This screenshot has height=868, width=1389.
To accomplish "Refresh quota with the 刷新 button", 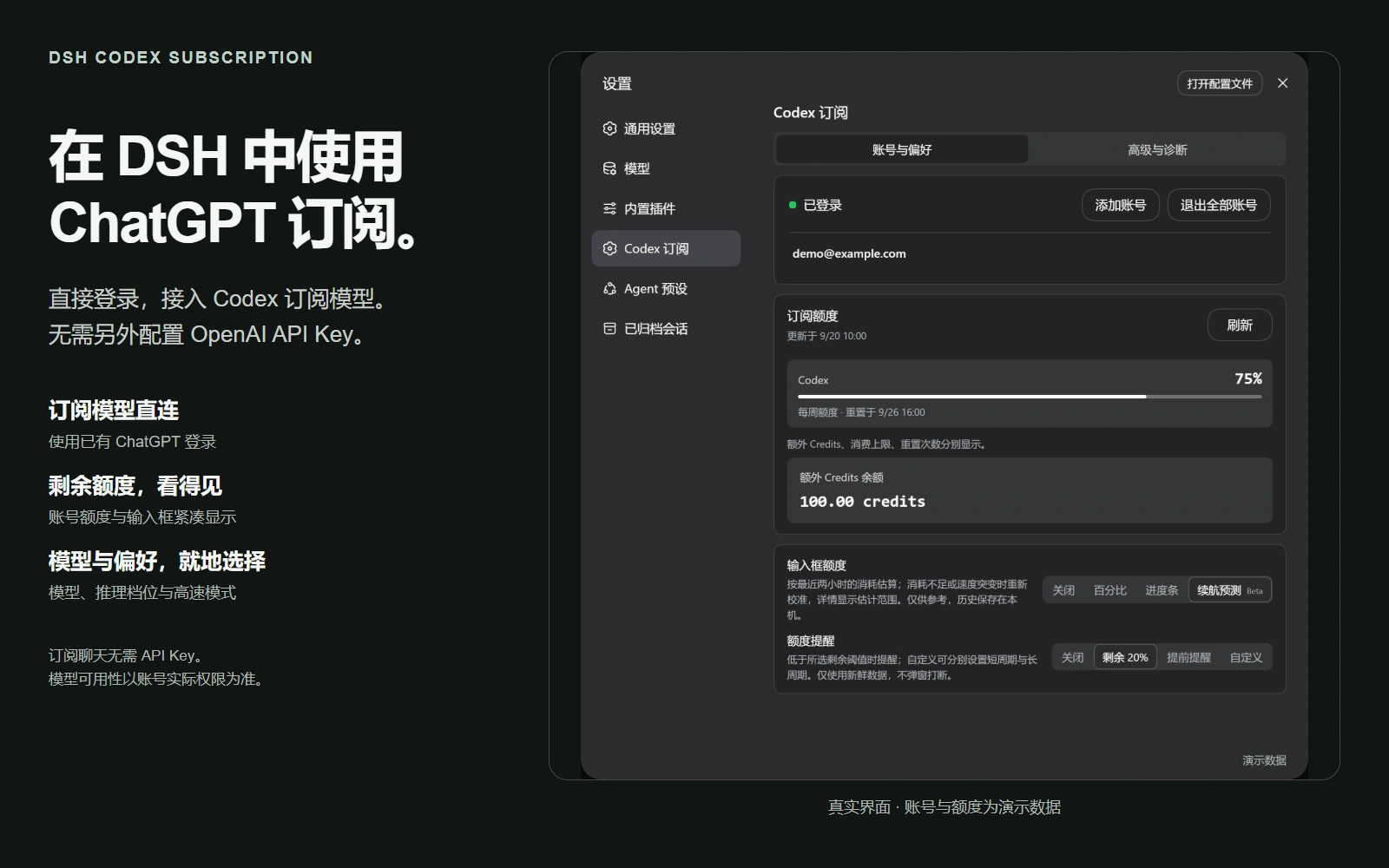I will (x=1240, y=325).
